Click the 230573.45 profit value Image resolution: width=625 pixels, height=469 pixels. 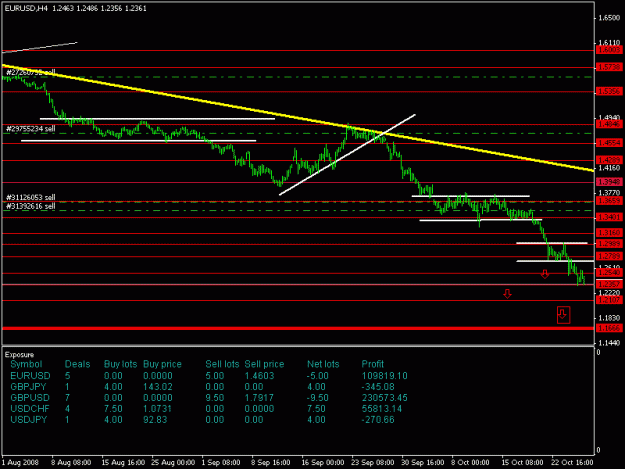pos(385,398)
